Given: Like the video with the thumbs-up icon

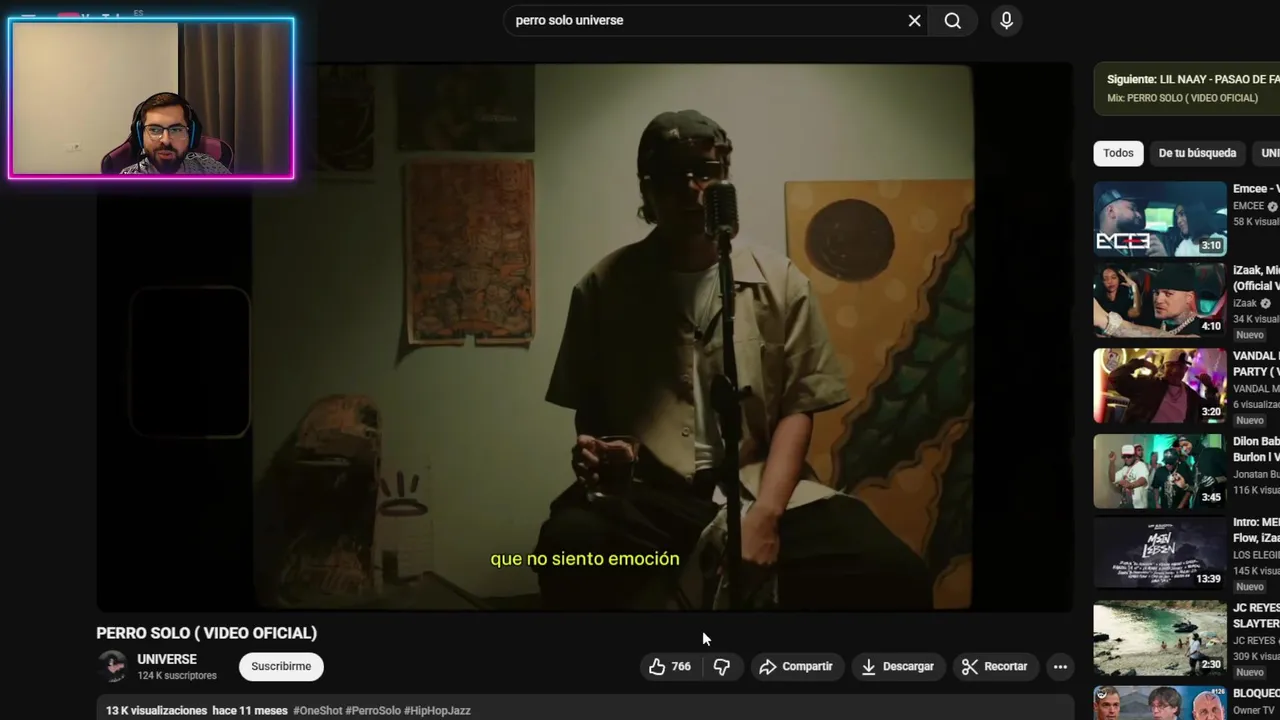Looking at the screenshot, I should point(670,666).
